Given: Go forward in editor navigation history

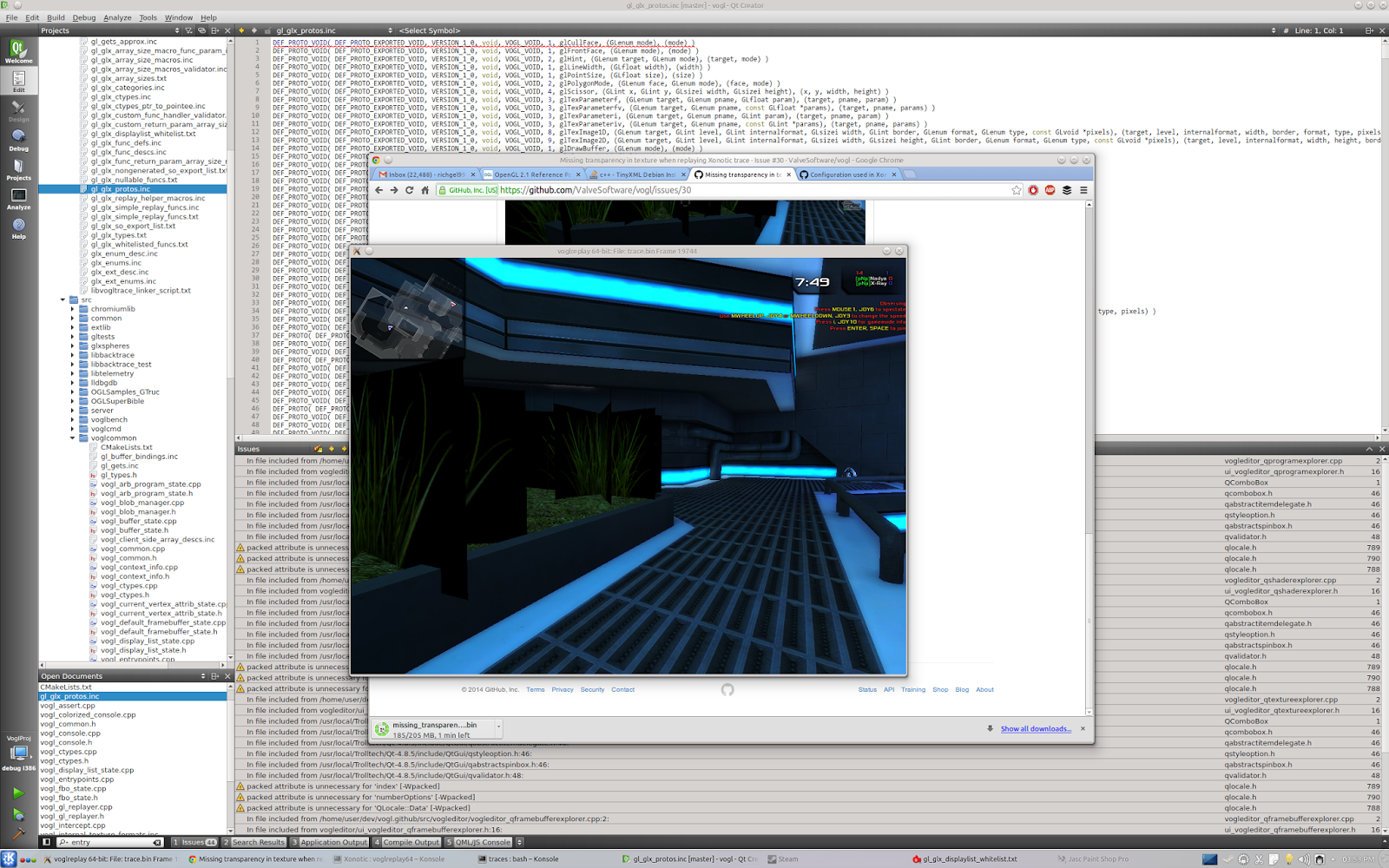Looking at the screenshot, I should [253, 30].
